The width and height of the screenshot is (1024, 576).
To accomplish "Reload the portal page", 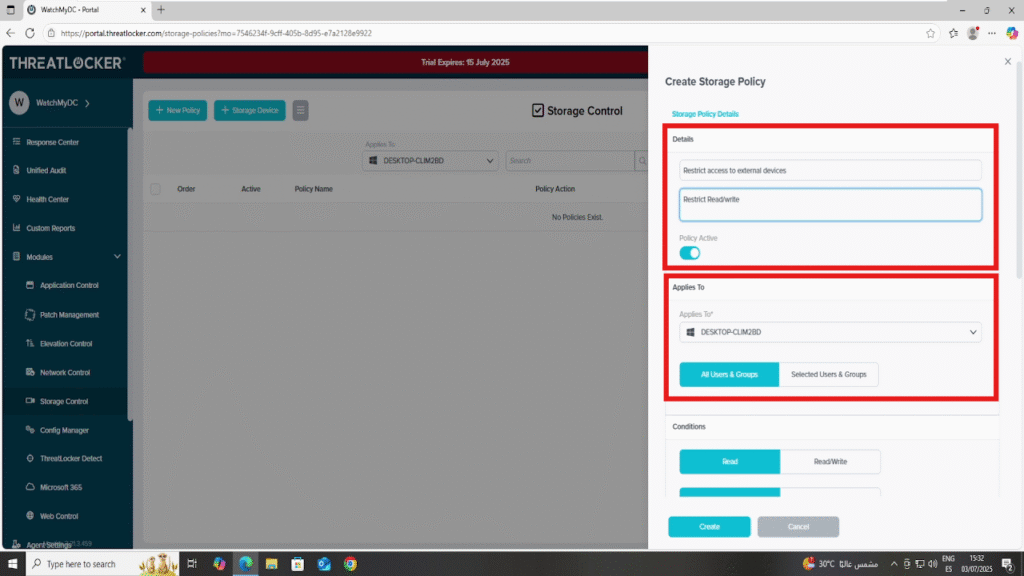I will (30, 33).
